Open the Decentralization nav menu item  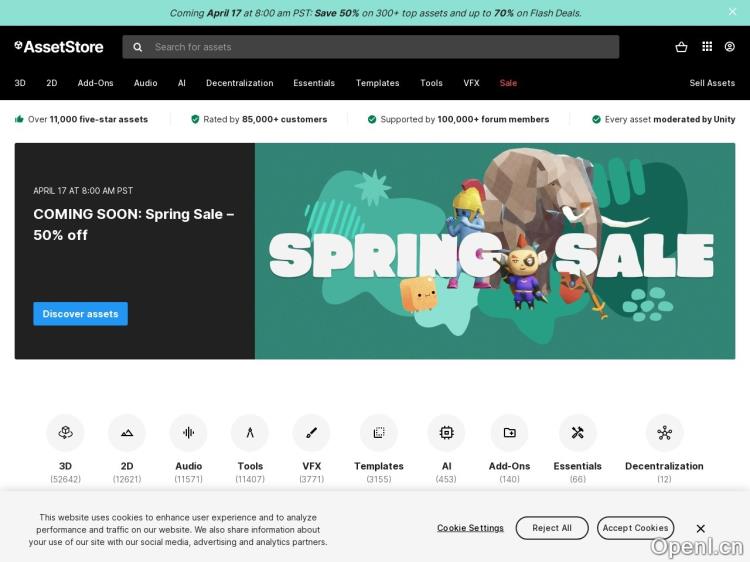(x=240, y=83)
